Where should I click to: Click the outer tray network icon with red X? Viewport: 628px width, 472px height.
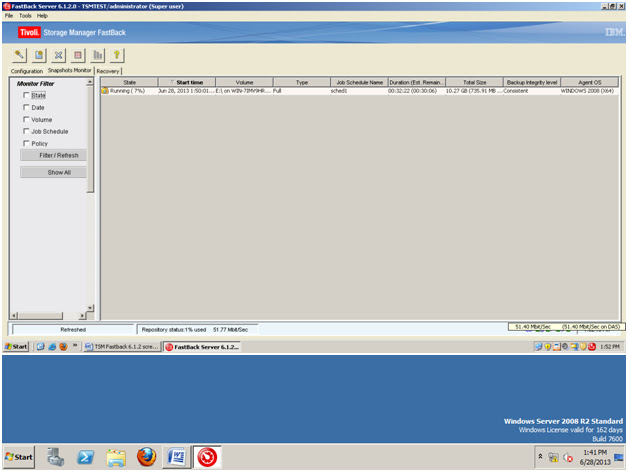[568, 457]
